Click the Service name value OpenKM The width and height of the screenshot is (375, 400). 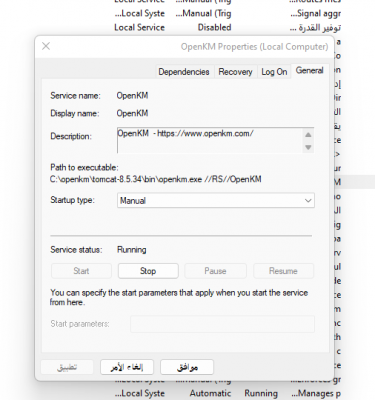click(132, 96)
